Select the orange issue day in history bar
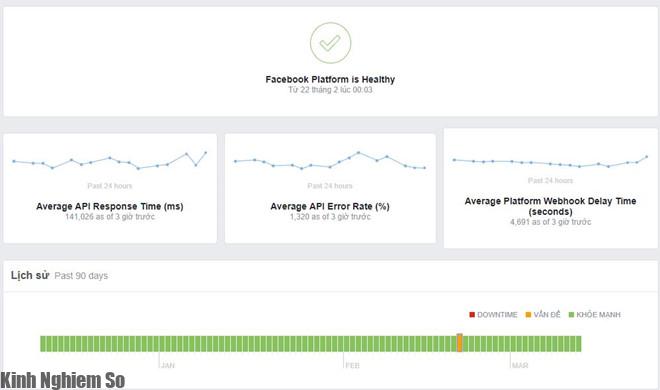This screenshot has height=390, width=660. [460, 343]
